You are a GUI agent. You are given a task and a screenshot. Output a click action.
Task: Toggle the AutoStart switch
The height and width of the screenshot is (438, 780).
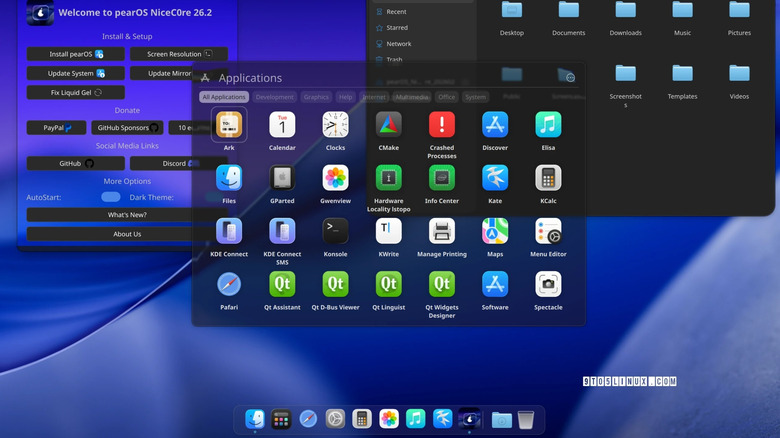click(x=110, y=197)
